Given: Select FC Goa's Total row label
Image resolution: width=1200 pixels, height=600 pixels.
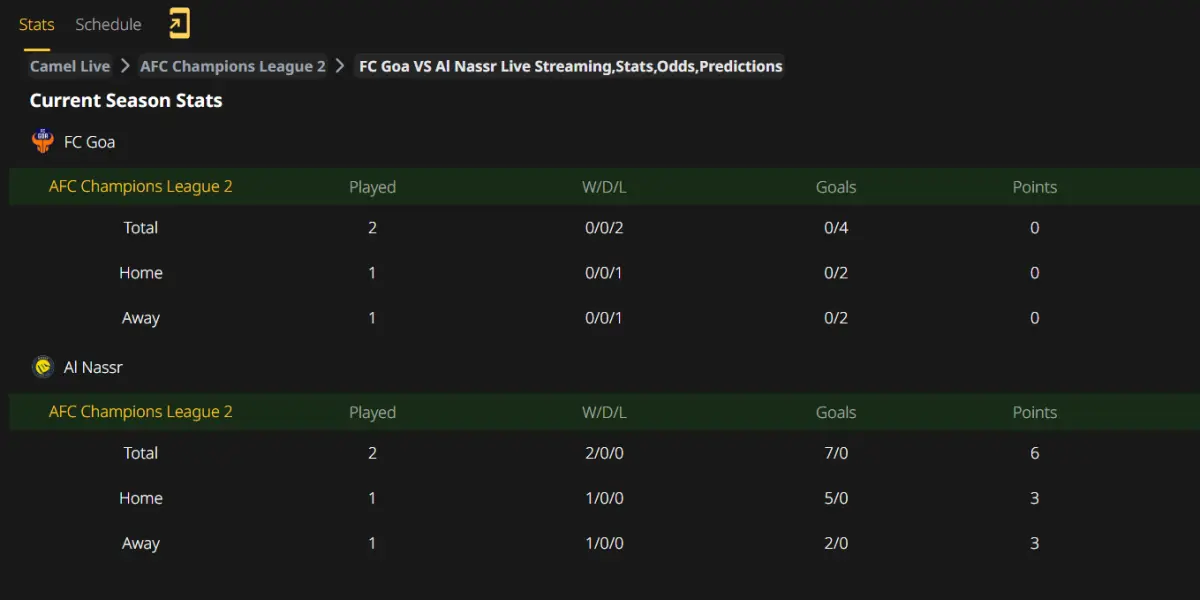Looking at the screenshot, I should coord(141,228).
